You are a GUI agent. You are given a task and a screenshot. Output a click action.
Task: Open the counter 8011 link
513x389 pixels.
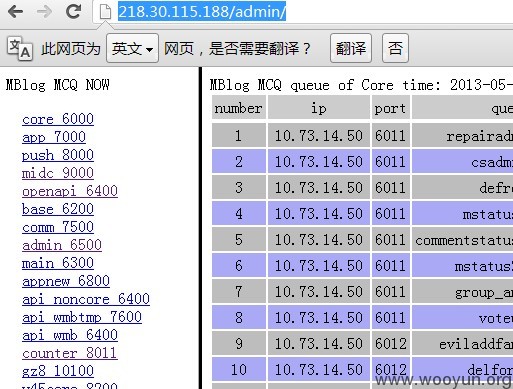70,353
